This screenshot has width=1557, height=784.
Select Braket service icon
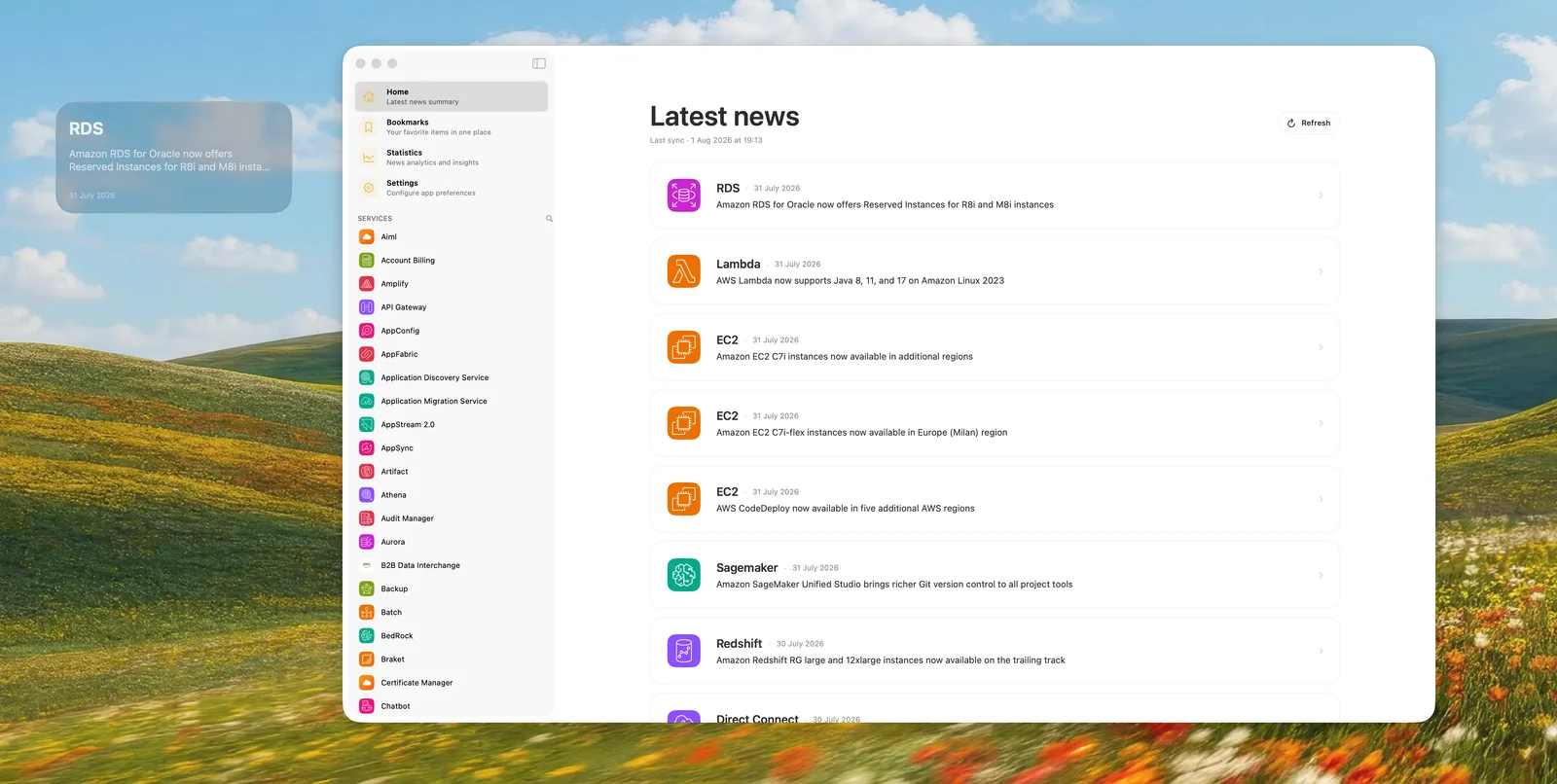click(367, 659)
